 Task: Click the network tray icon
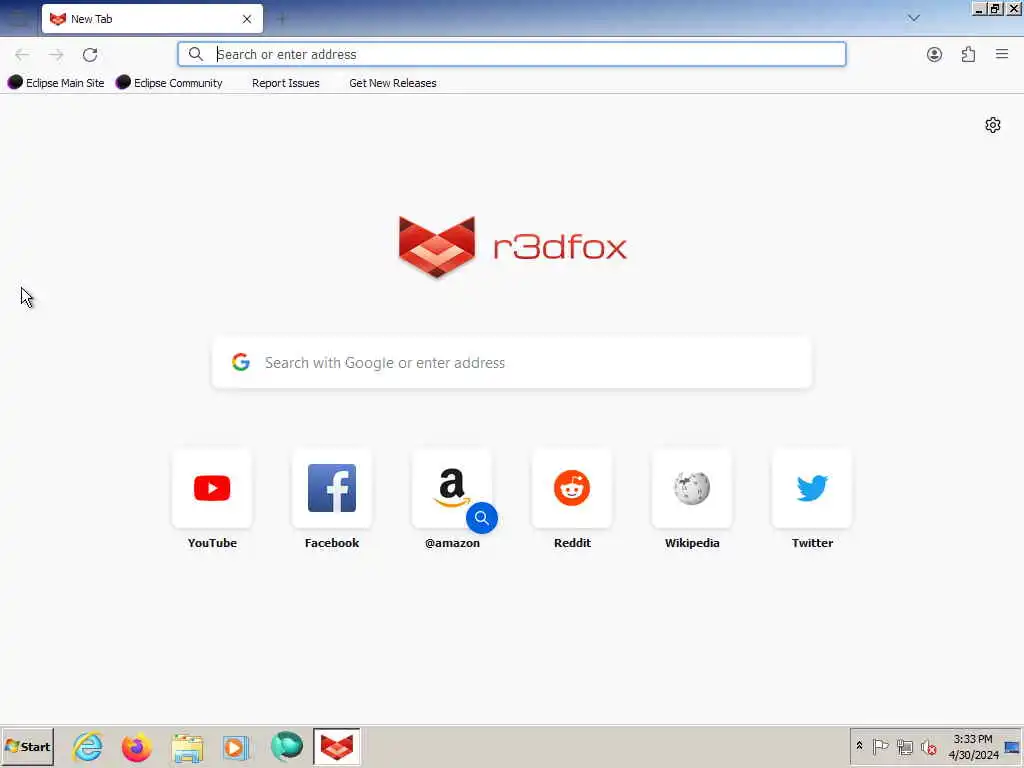[904, 746]
